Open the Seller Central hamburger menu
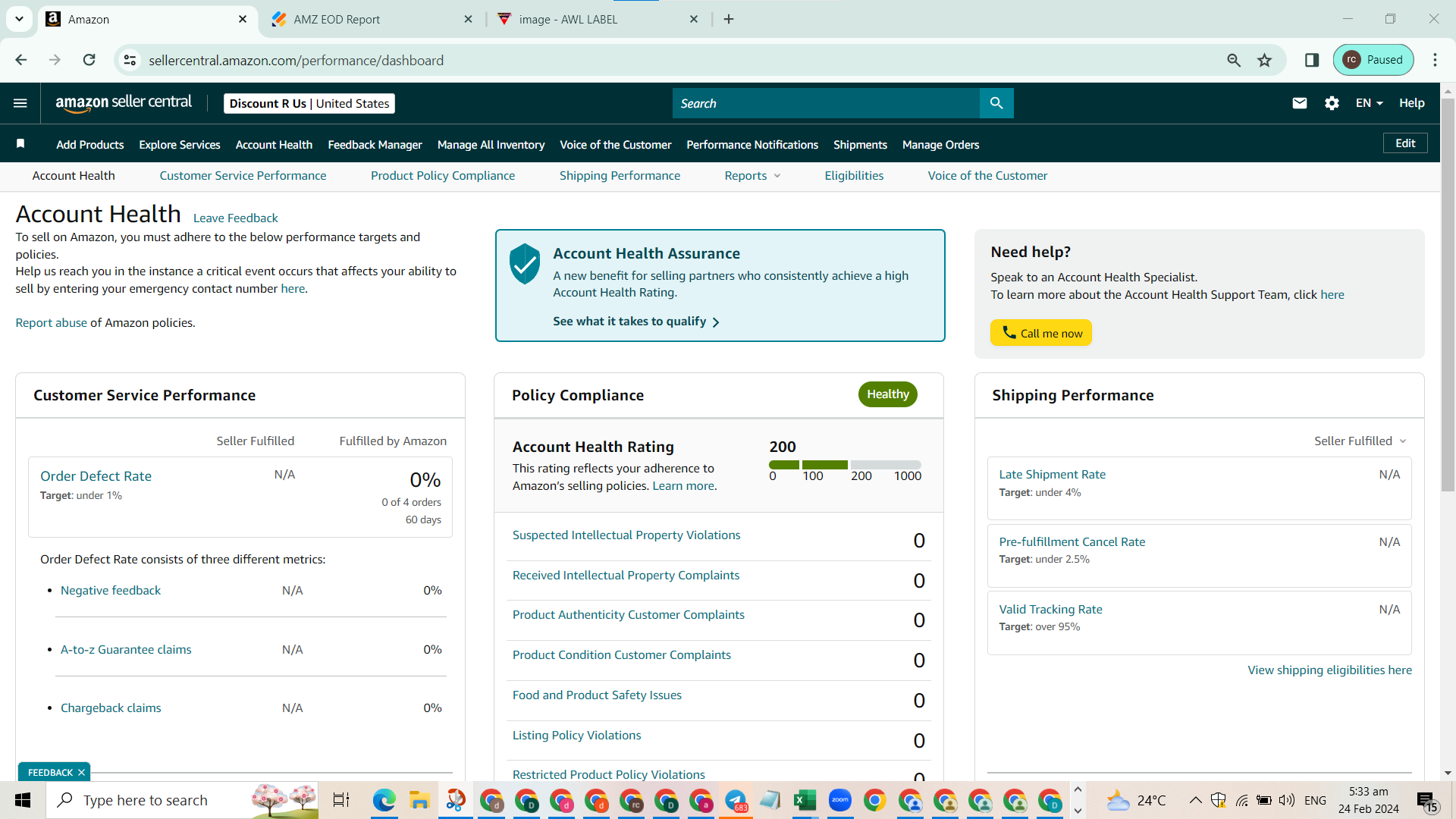1456x819 pixels. 20,103
